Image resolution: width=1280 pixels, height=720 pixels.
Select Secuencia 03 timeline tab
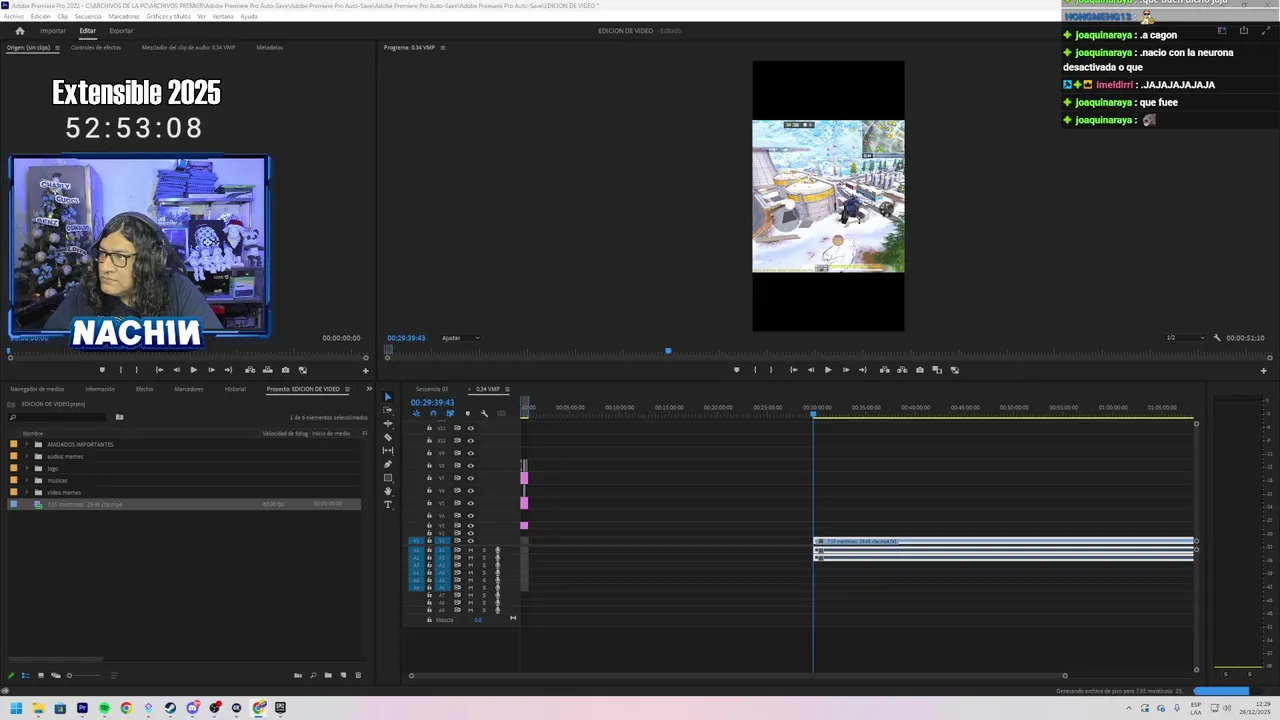tap(432, 389)
